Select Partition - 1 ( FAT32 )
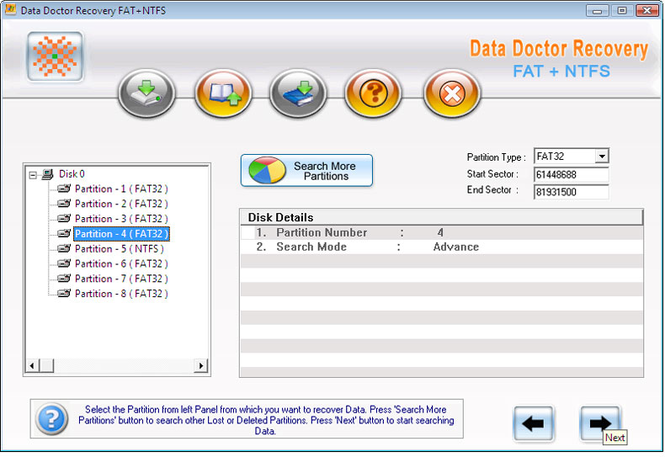 121,189
